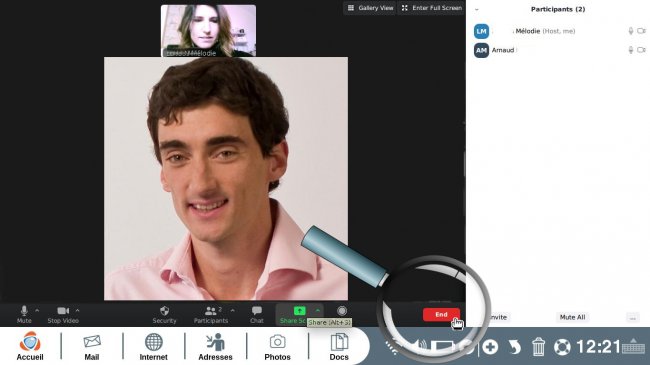Click the red End meeting button
Image resolution: width=650 pixels, height=365 pixels.
tap(441, 314)
